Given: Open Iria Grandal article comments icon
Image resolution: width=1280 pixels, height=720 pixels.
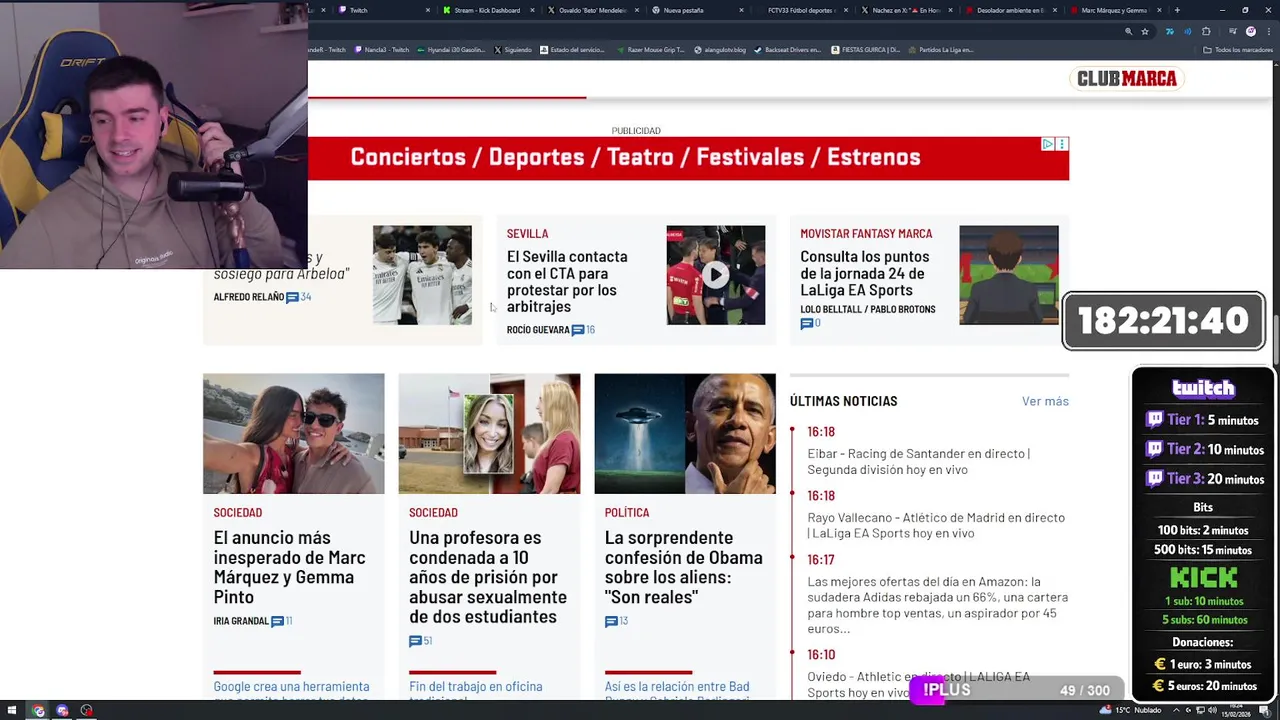Looking at the screenshot, I should [x=277, y=621].
